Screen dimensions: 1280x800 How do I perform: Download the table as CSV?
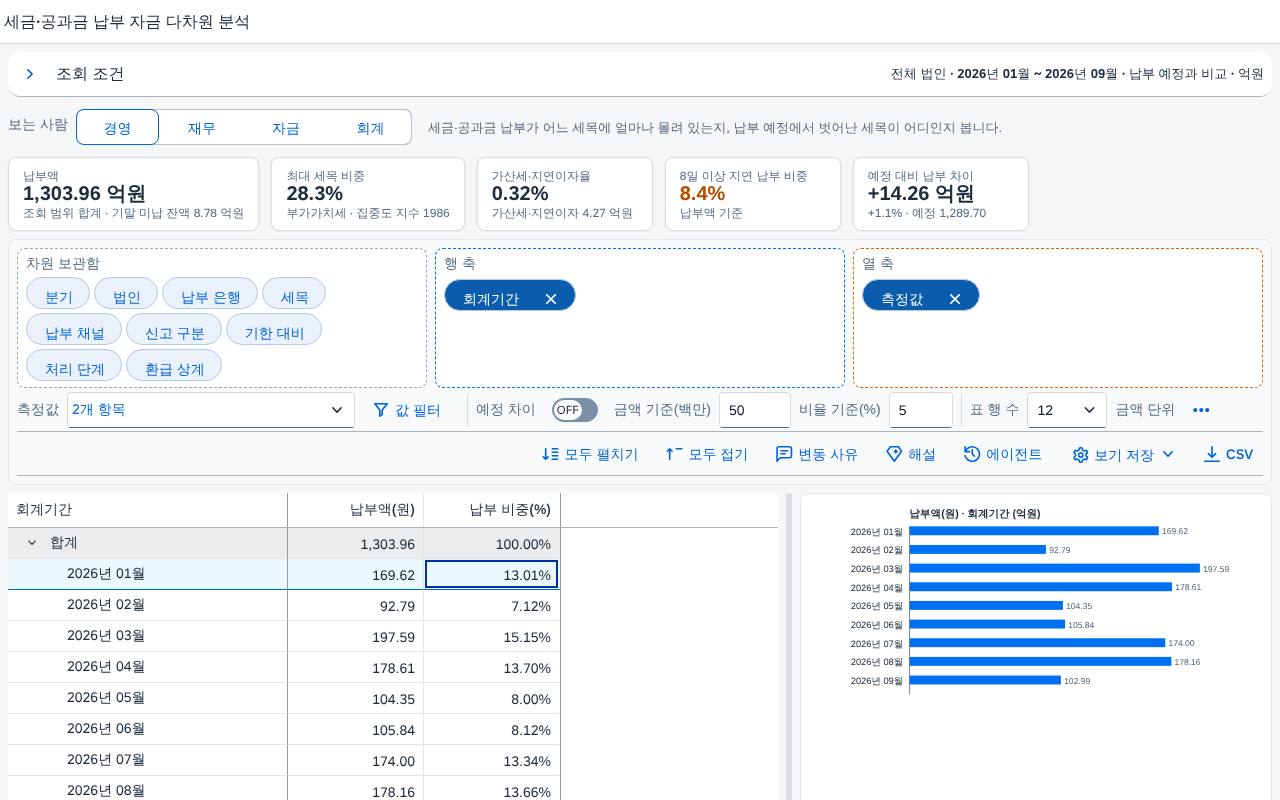(1228, 454)
